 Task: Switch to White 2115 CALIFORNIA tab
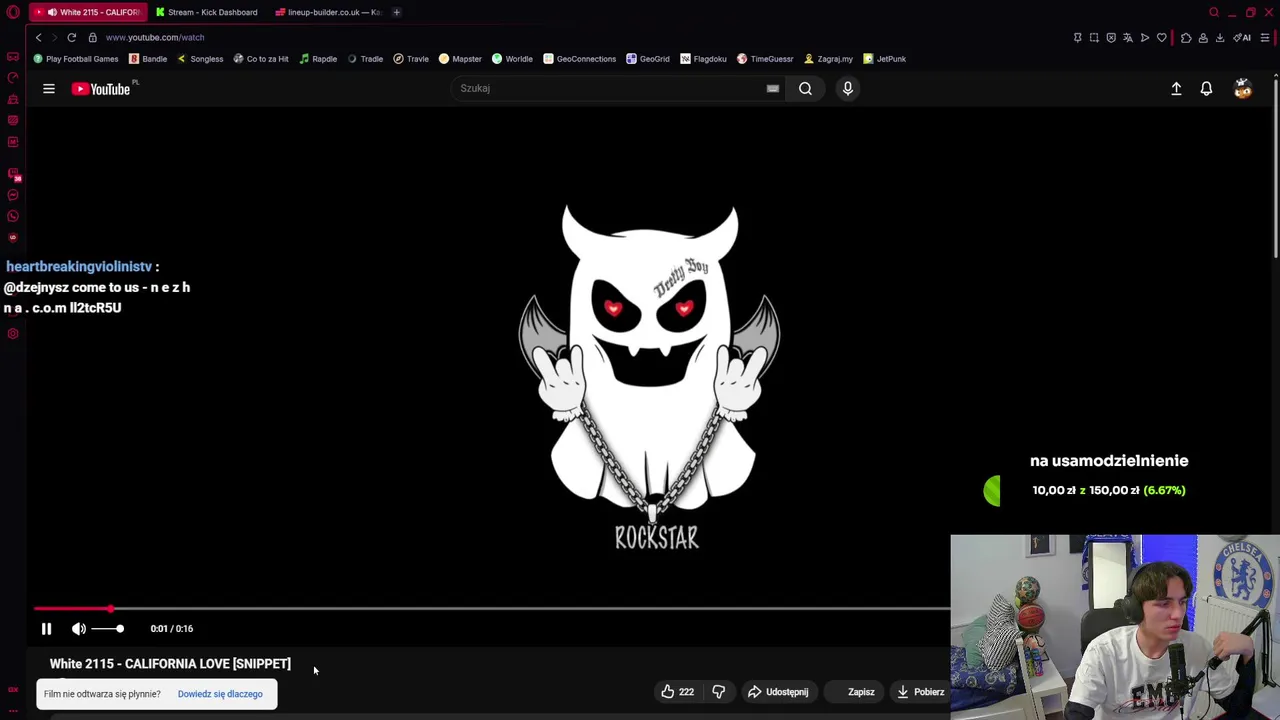87,12
